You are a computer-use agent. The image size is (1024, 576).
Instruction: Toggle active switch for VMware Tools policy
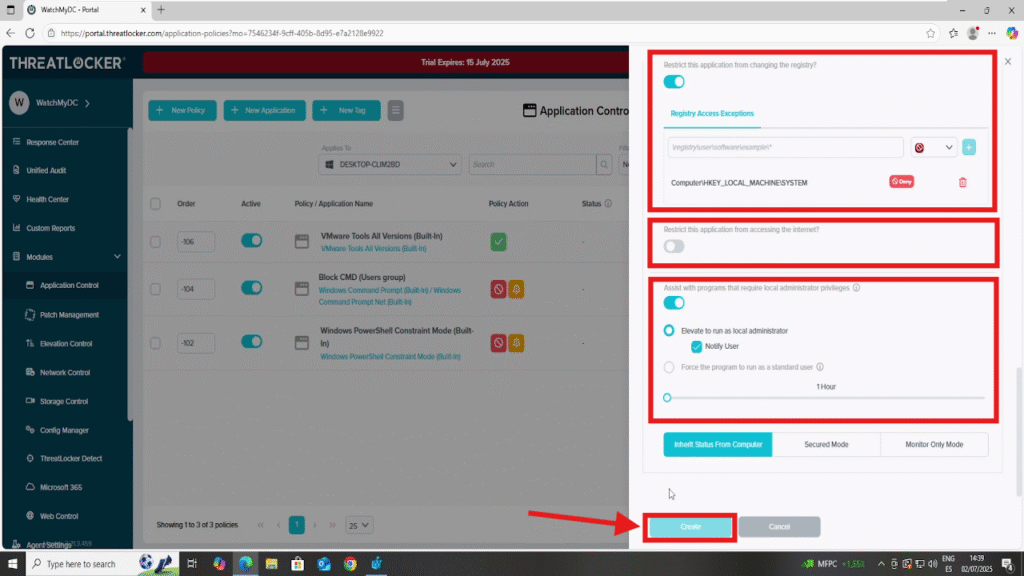coord(251,241)
